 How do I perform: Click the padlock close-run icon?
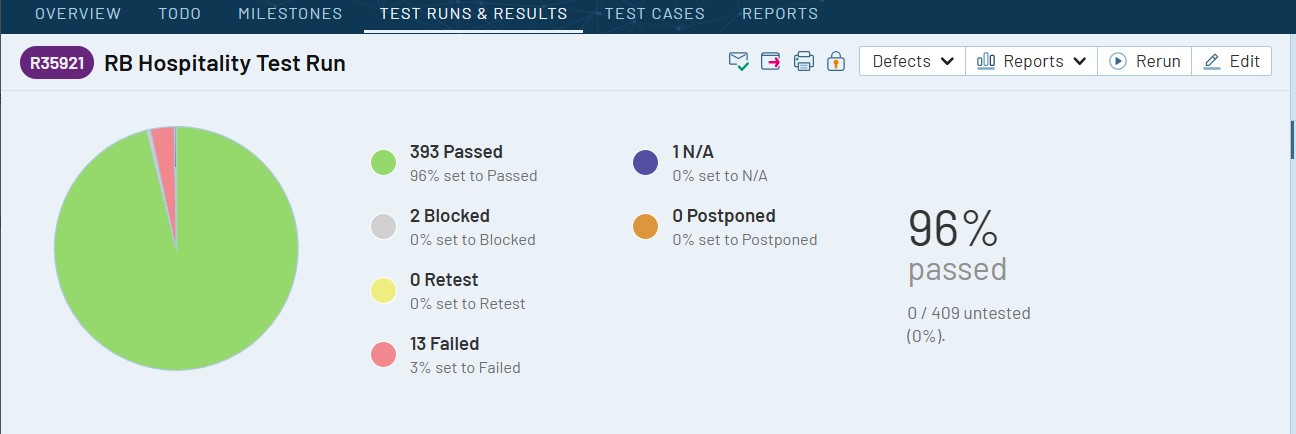click(x=836, y=62)
